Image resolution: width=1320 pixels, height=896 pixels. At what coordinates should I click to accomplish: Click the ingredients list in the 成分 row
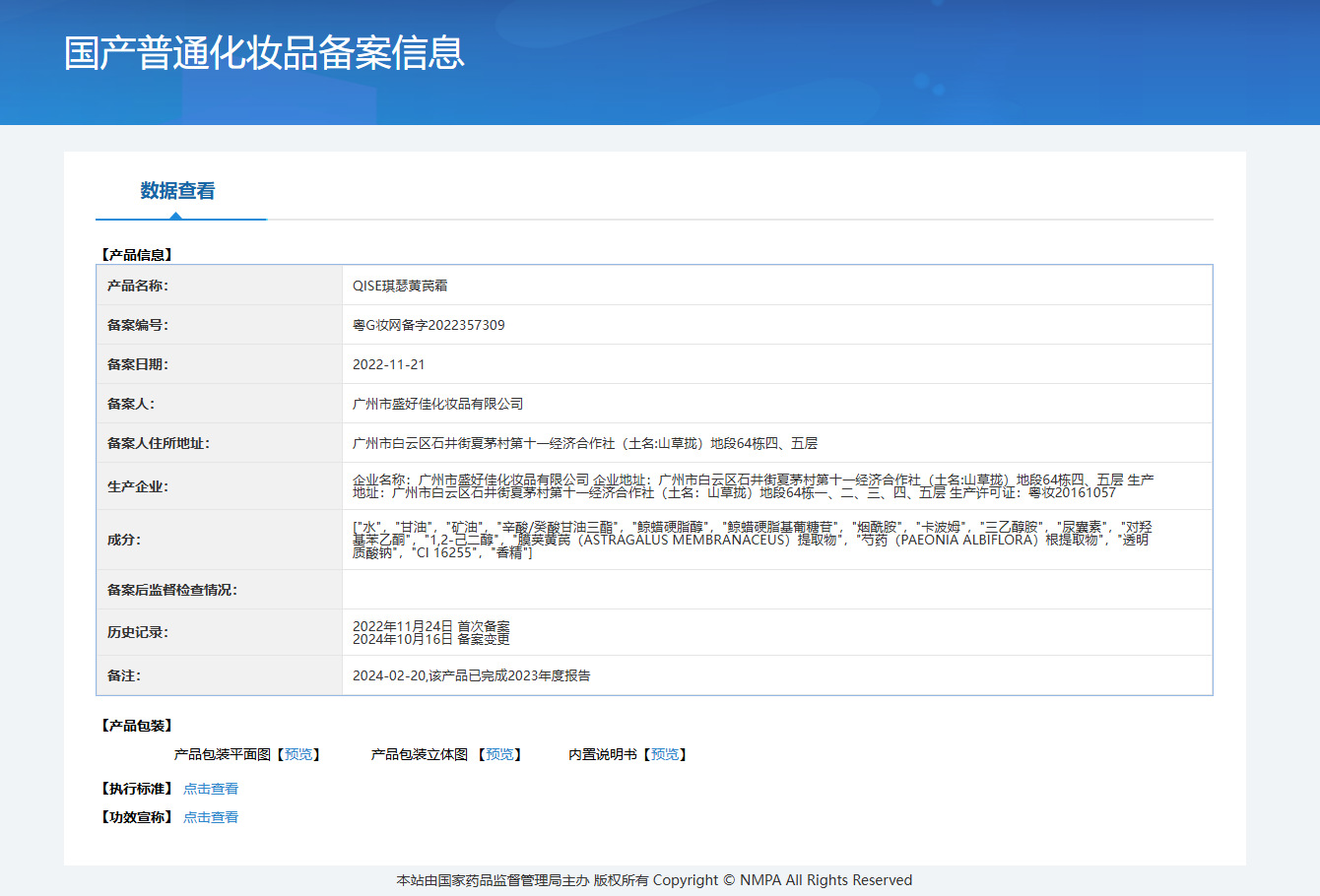pos(751,540)
